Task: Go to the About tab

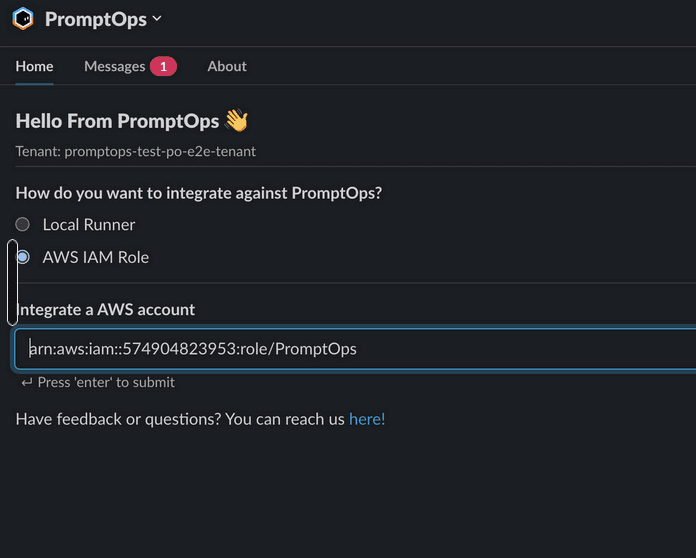Action: point(227,66)
